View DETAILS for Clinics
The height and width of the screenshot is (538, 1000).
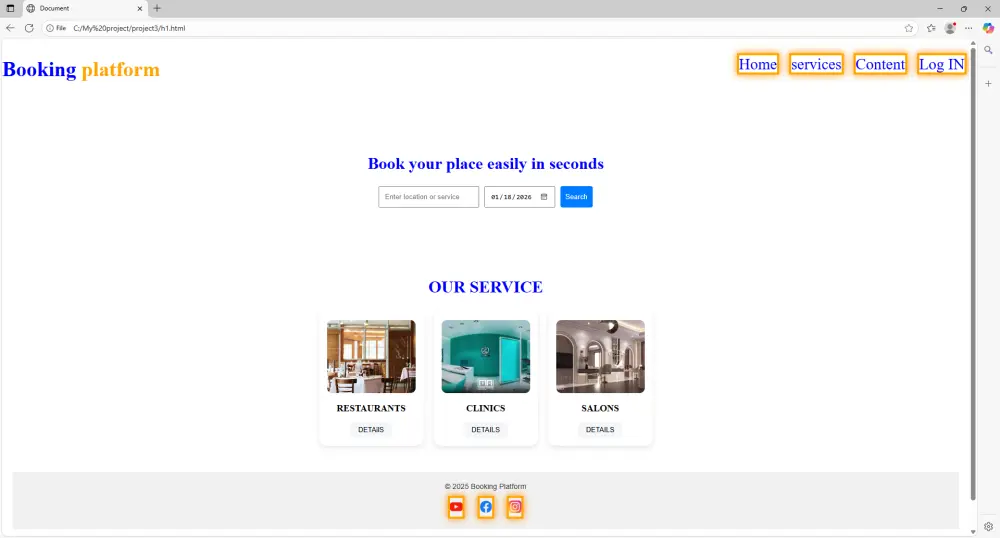(x=485, y=430)
